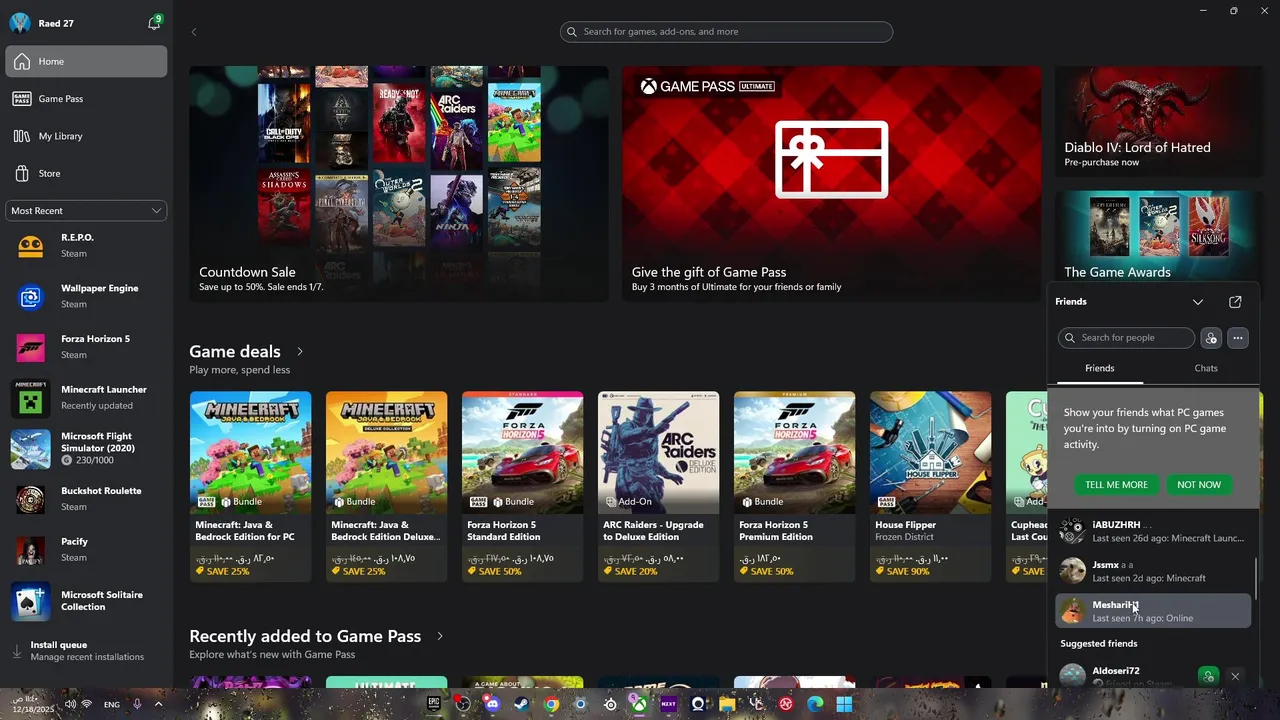Click the add friend icon button

click(1211, 338)
